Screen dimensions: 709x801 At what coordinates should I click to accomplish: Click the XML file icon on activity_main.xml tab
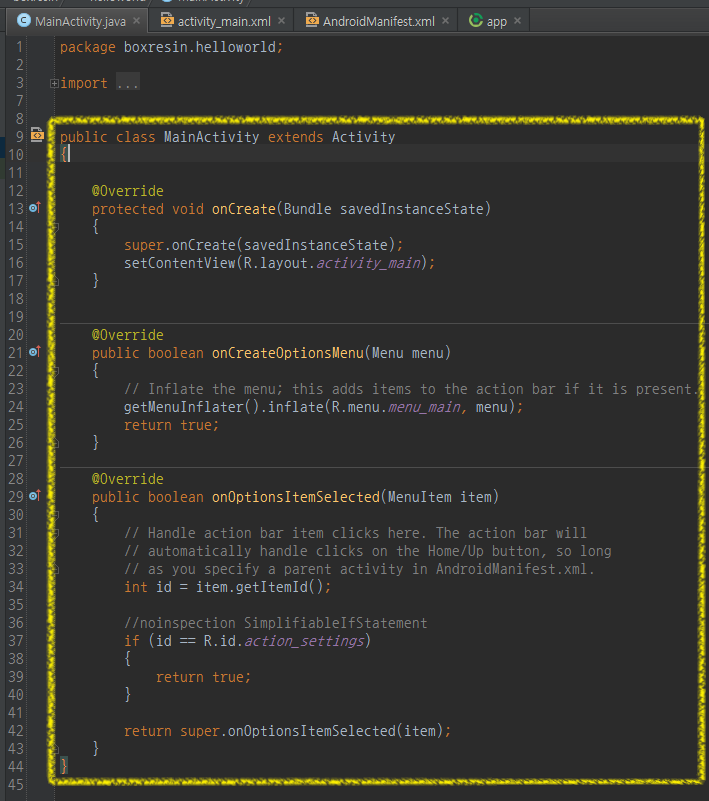(167, 20)
